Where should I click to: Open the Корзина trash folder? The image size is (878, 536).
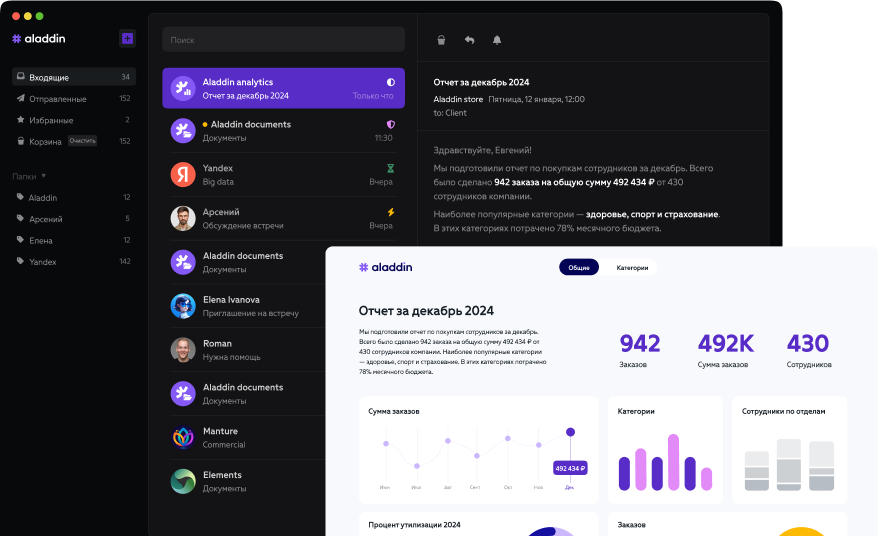point(73,141)
